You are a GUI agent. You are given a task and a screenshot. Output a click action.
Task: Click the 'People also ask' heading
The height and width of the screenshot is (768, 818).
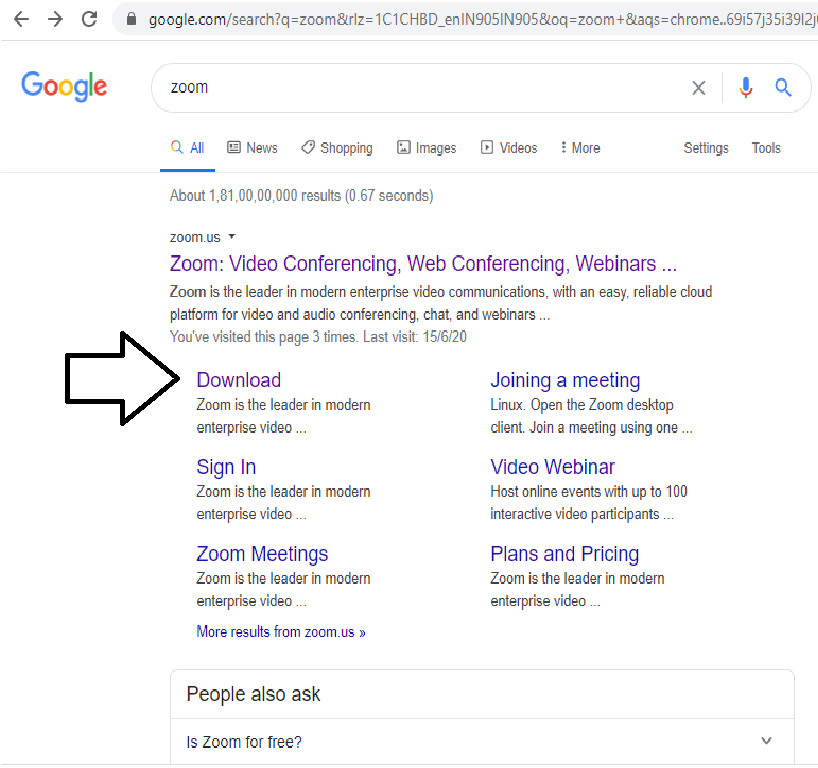coord(253,694)
